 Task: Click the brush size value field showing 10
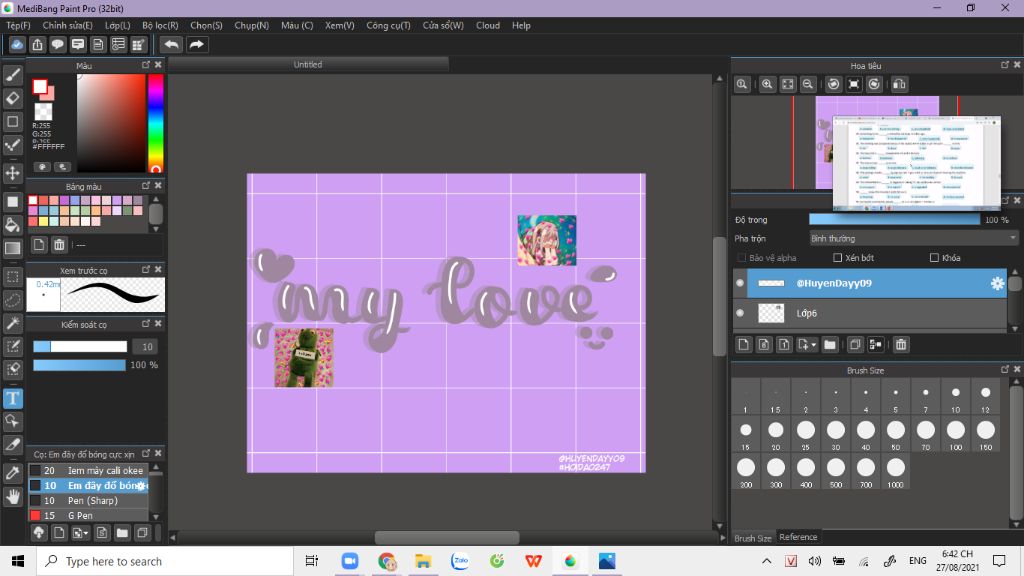tap(147, 347)
